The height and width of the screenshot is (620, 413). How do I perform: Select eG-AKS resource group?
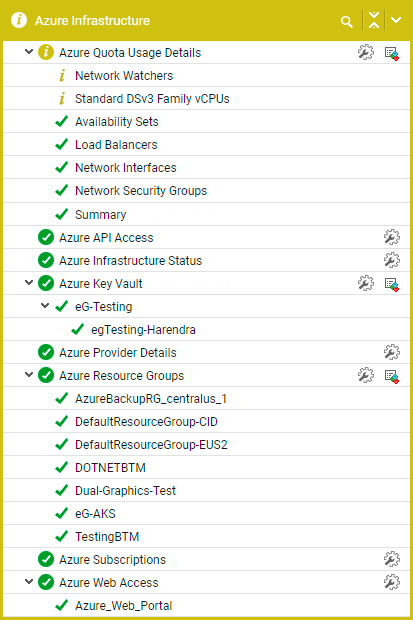point(95,514)
